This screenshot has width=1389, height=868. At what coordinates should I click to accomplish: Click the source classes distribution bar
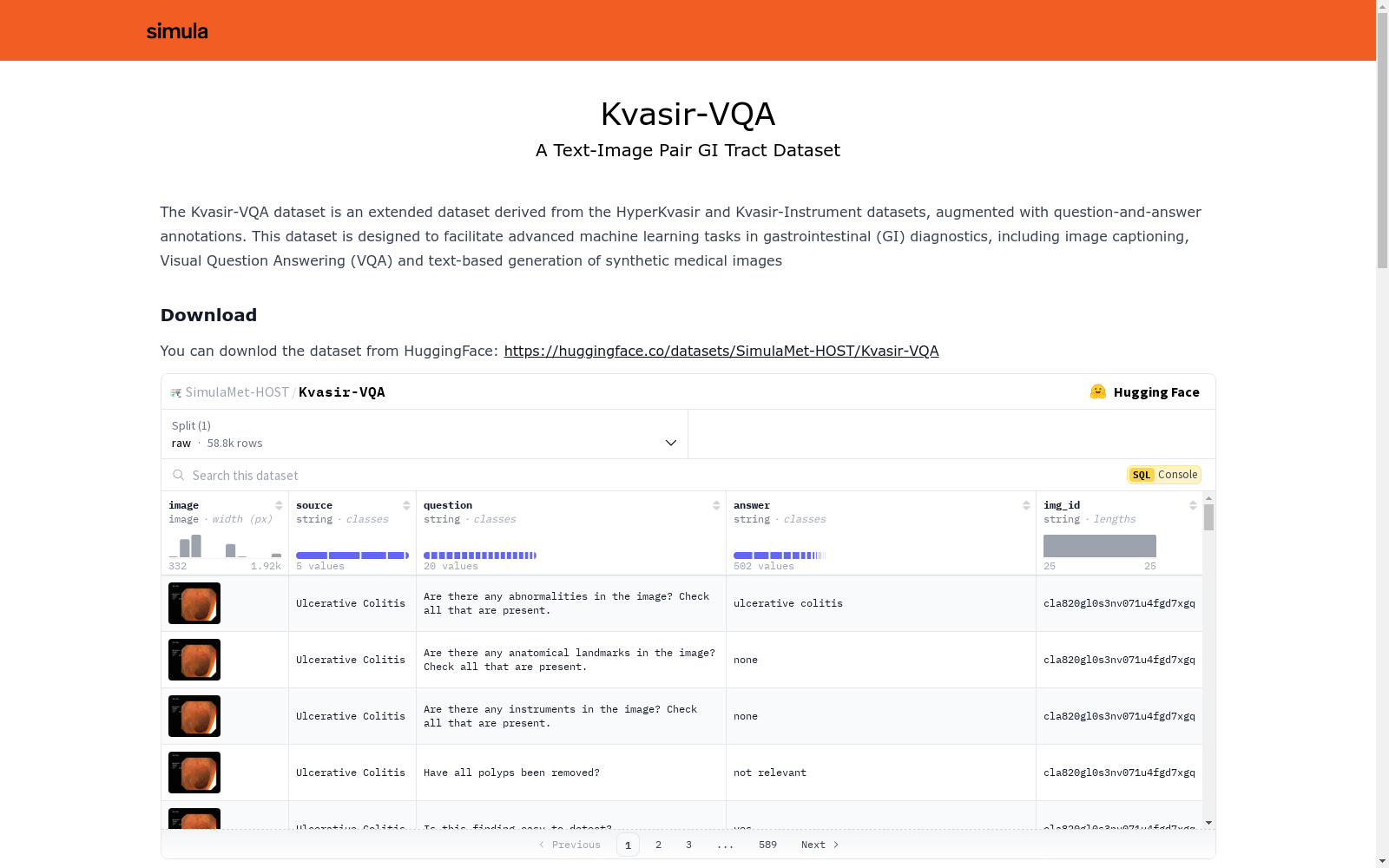[x=352, y=556]
